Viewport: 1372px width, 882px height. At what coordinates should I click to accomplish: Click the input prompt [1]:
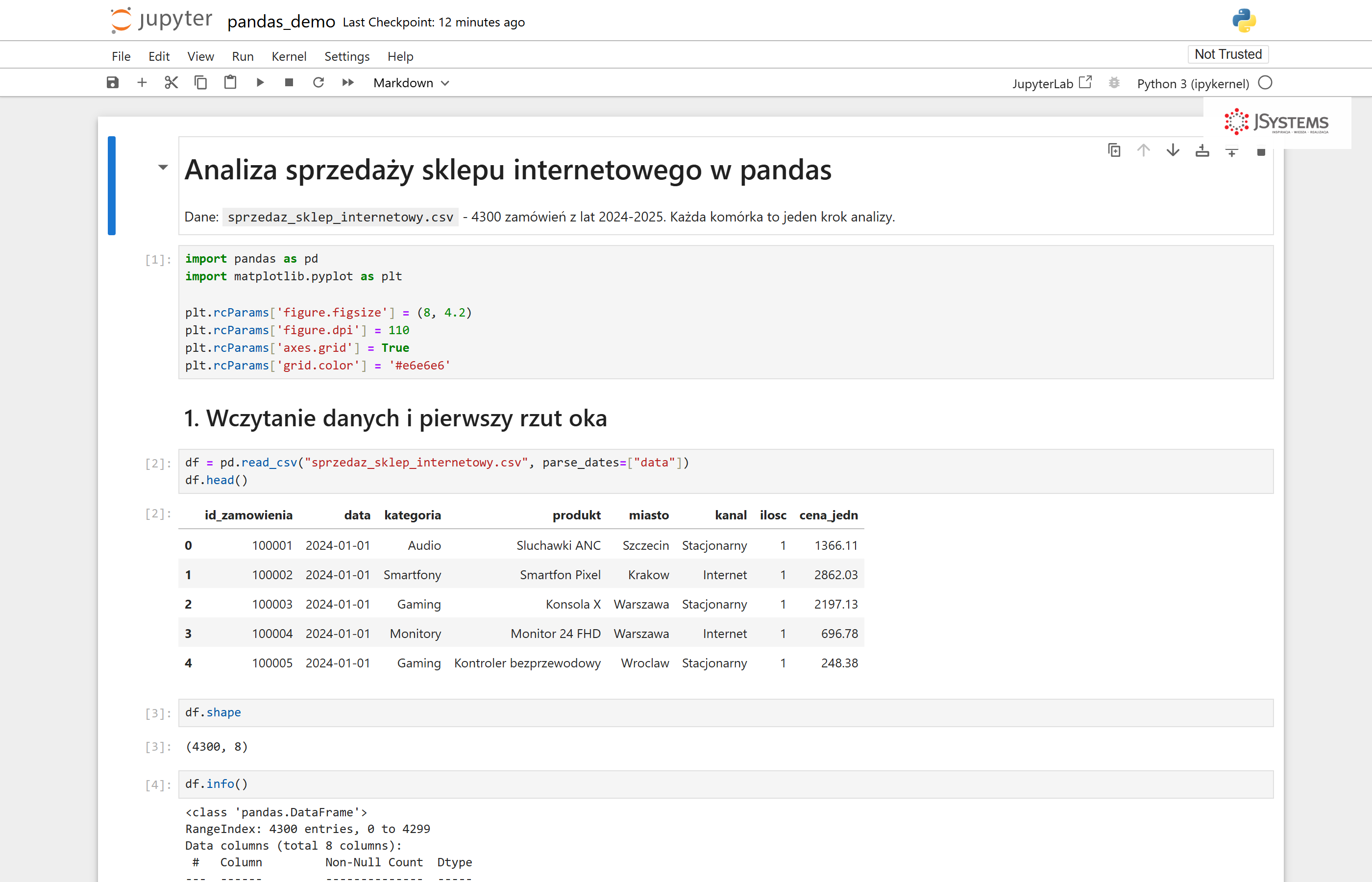point(158,259)
